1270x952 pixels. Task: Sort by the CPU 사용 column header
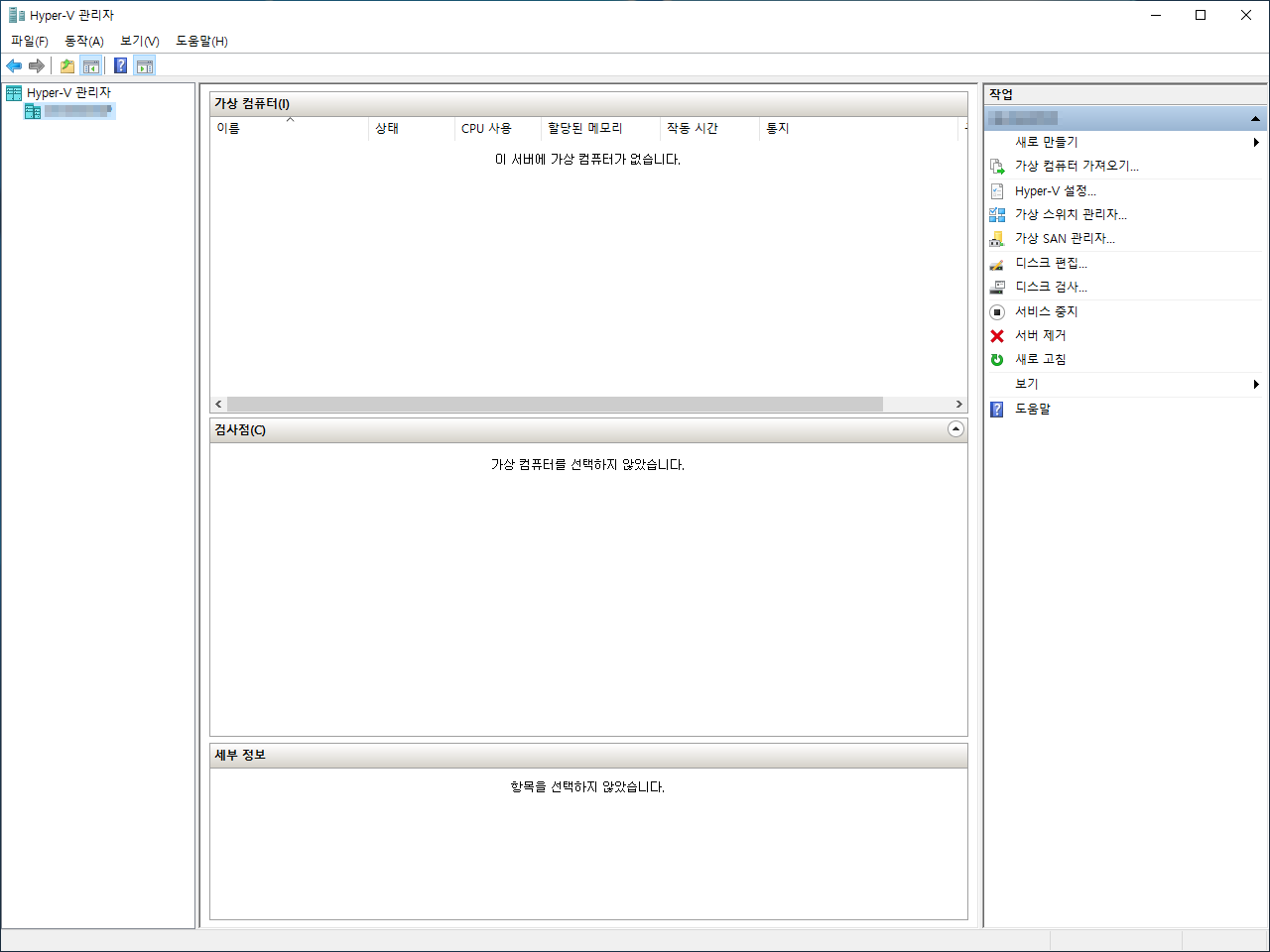pos(498,128)
